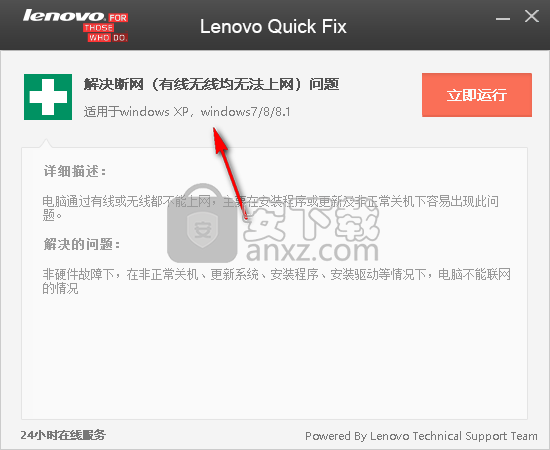Click the paragraph starting with 电脑通过有线或无线

tap(270, 208)
